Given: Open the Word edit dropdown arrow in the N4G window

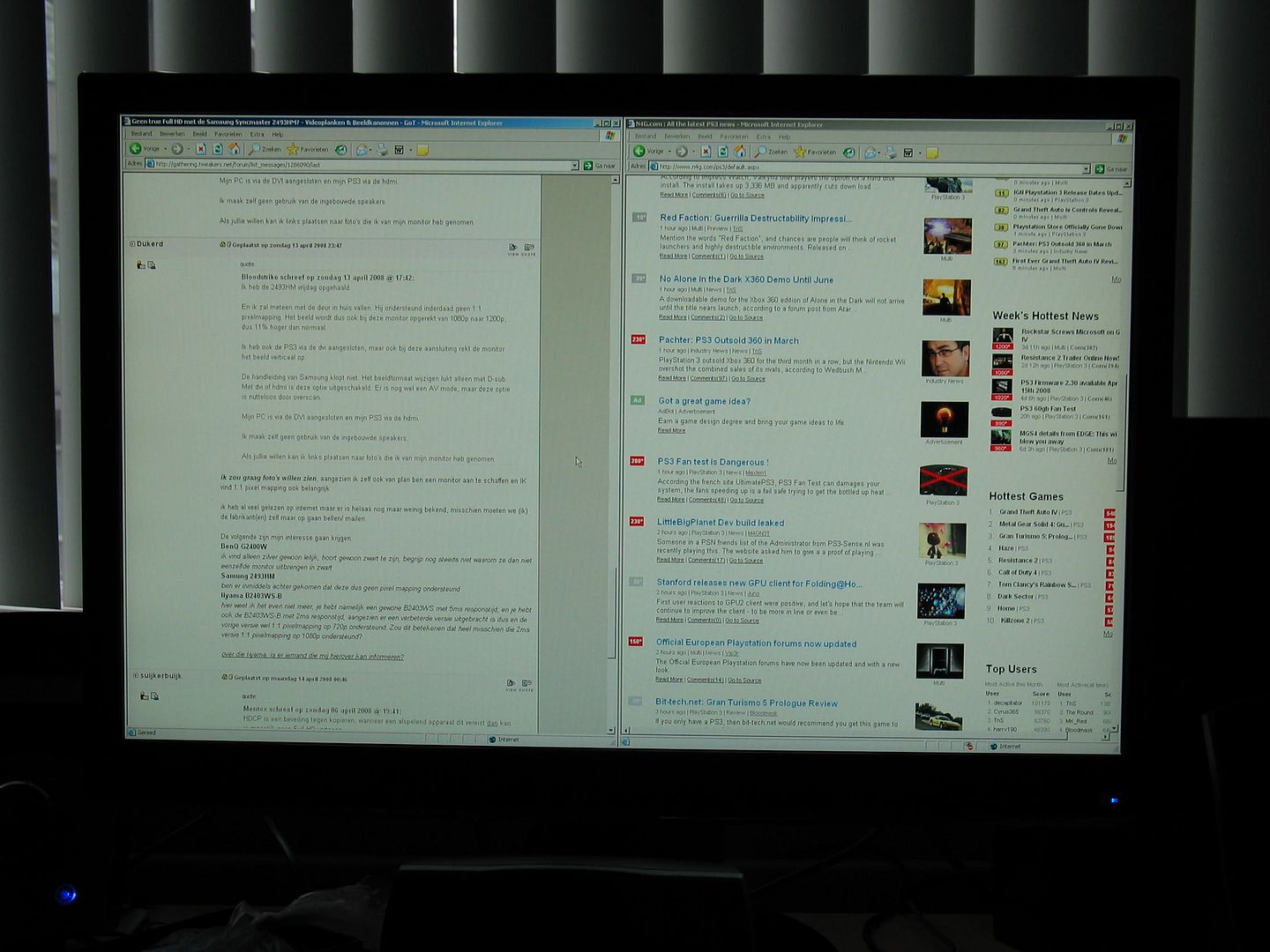Looking at the screenshot, I should 920,152.
